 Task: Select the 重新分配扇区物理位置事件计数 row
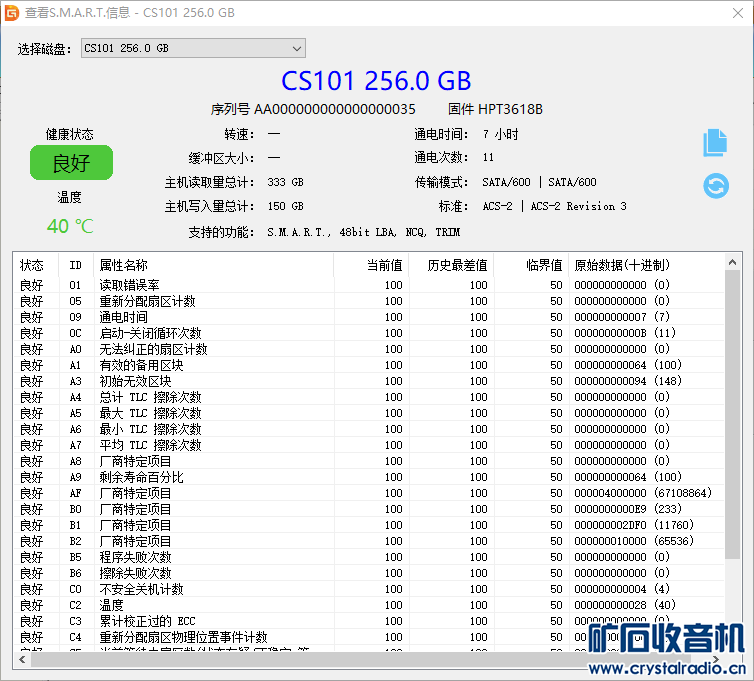pos(368,637)
